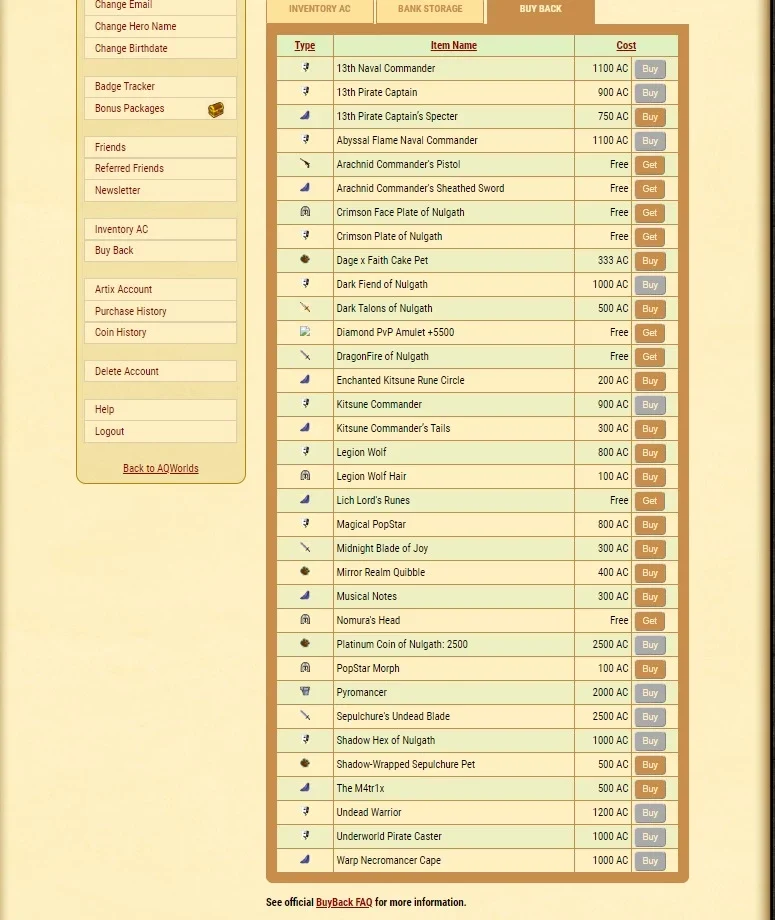Open Referred Friends in sidebar
This screenshot has width=775, height=920.
tap(160, 168)
